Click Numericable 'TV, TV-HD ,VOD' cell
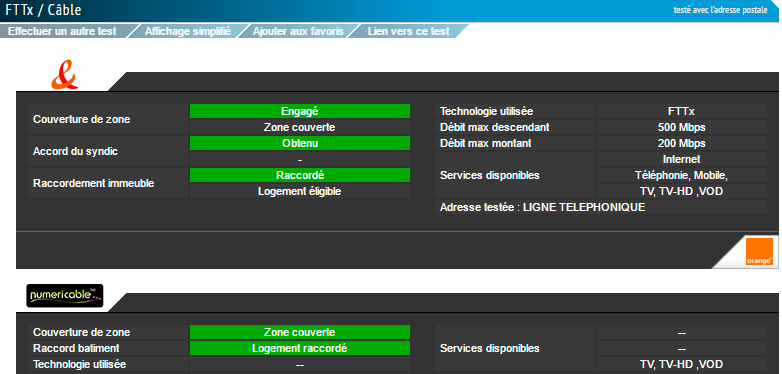This screenshot has width=782, height=374. click(x=681, y=364)
